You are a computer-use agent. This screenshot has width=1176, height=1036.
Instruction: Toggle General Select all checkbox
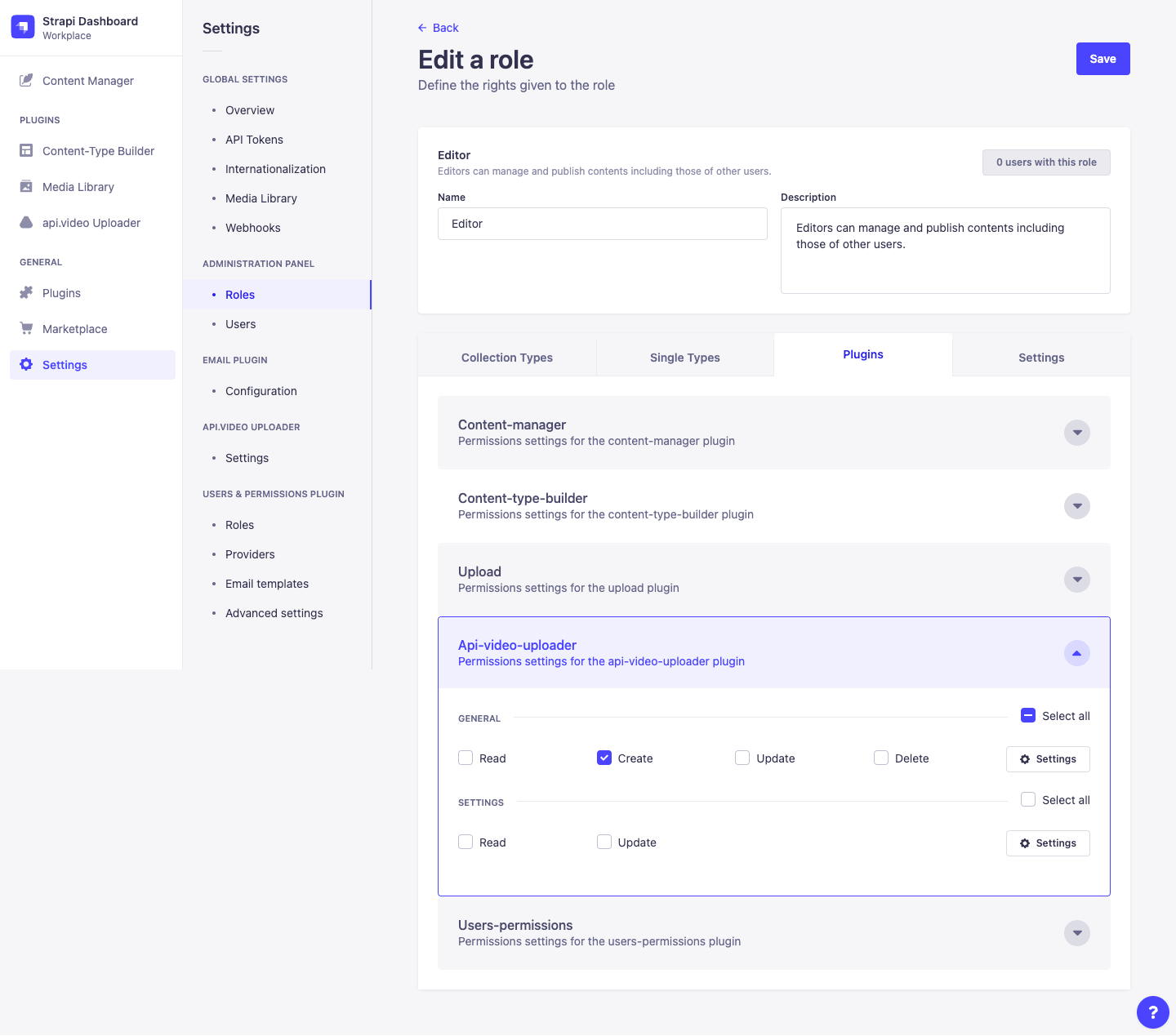pos(1028,715)
